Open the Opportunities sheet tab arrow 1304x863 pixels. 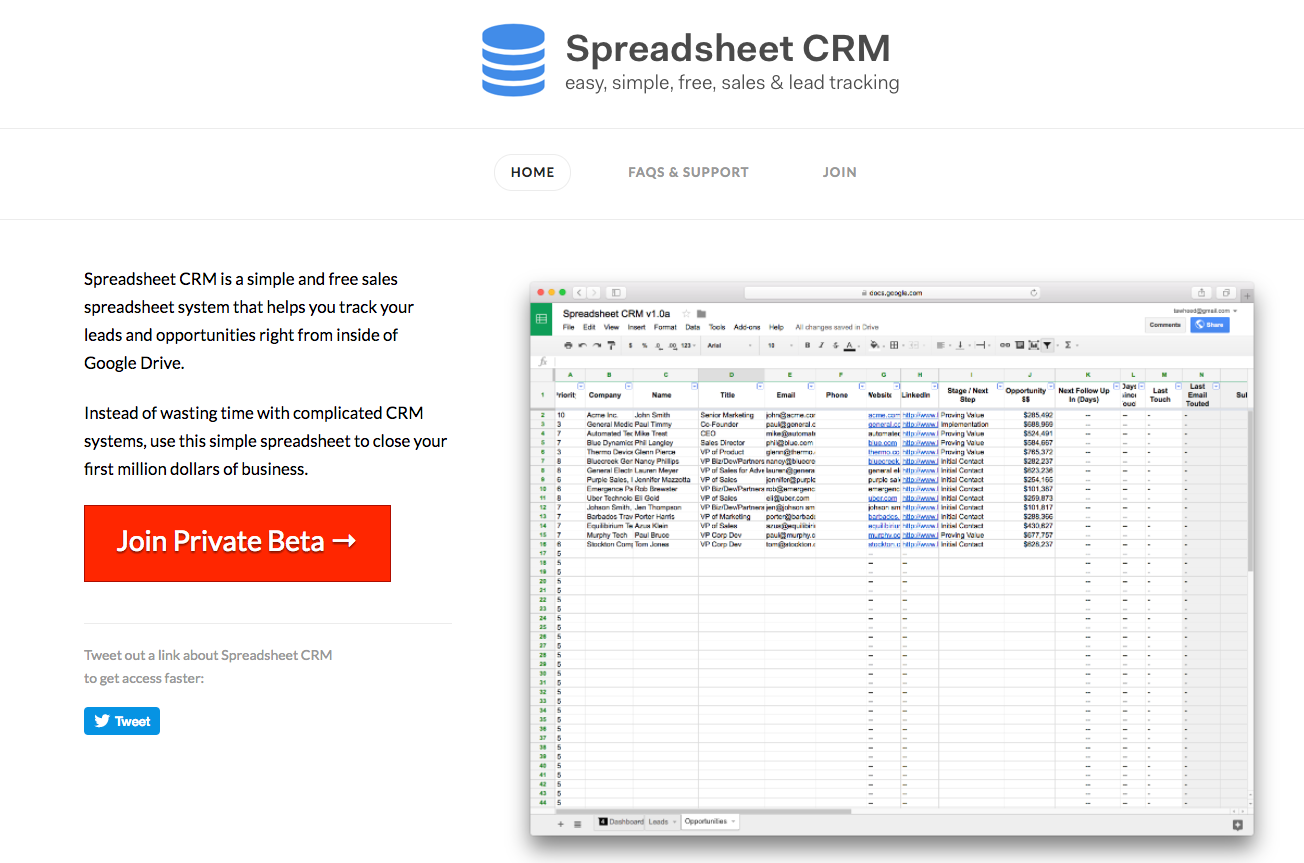coord(733,821)
